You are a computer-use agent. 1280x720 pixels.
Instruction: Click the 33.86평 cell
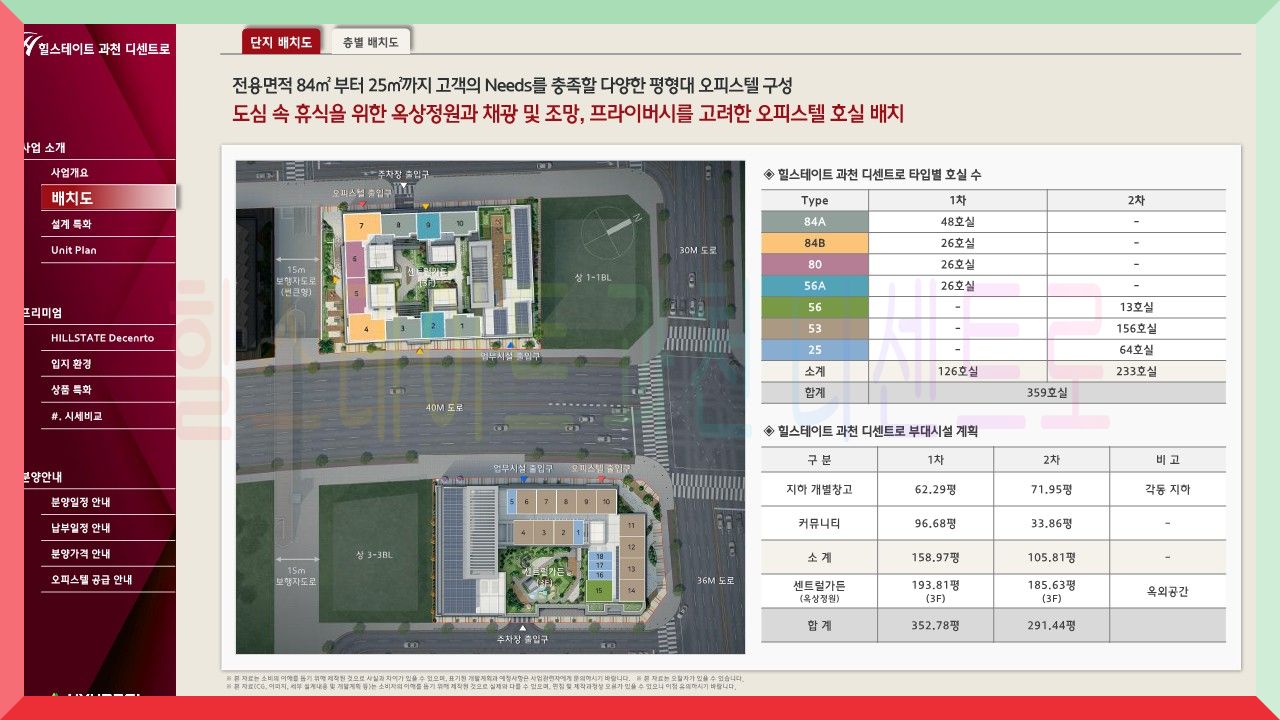[1051, 523]
